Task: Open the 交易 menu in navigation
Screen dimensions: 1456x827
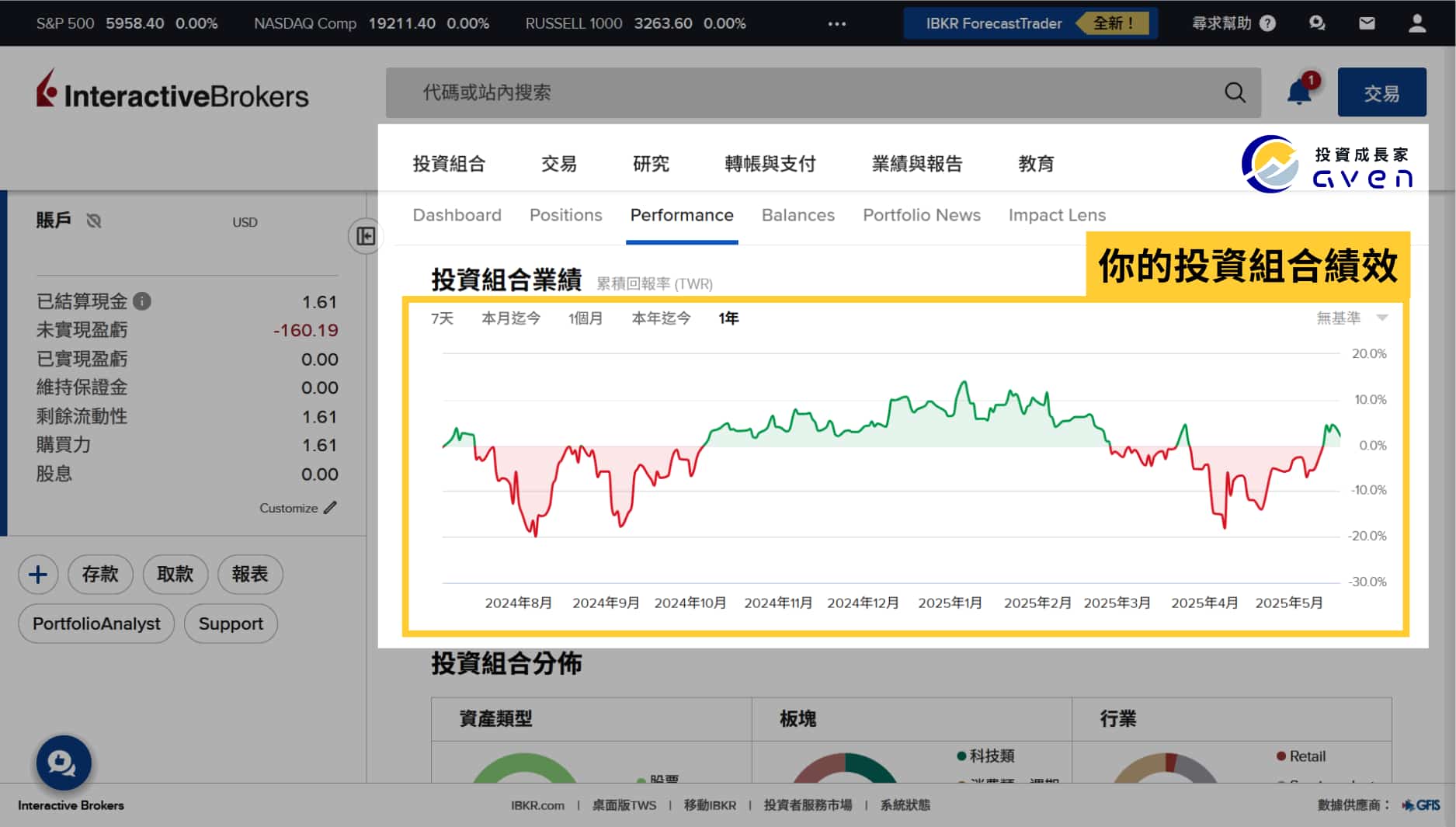Action: pyautogui.click(x=559, y=164)
